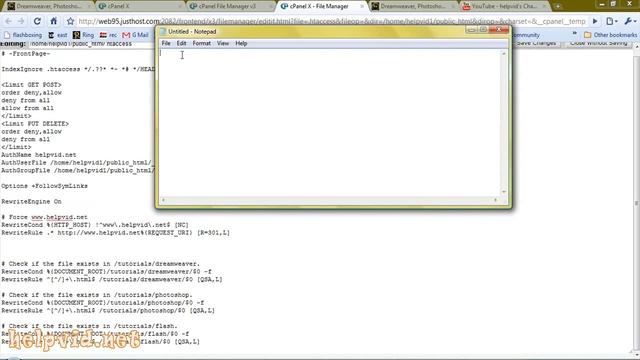Open the browser home page icon

tap(53, 21)
